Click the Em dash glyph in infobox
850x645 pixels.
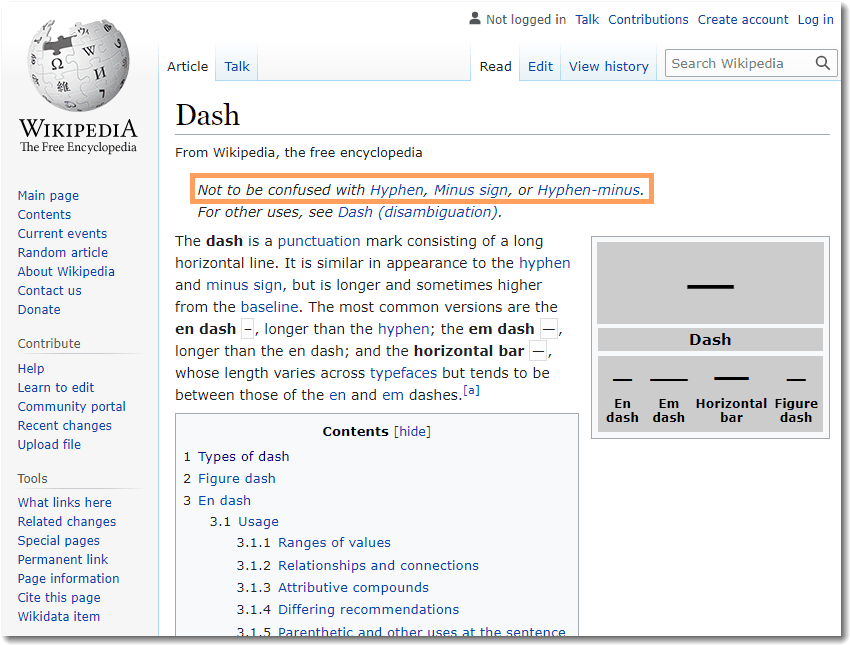pos(668,379)
